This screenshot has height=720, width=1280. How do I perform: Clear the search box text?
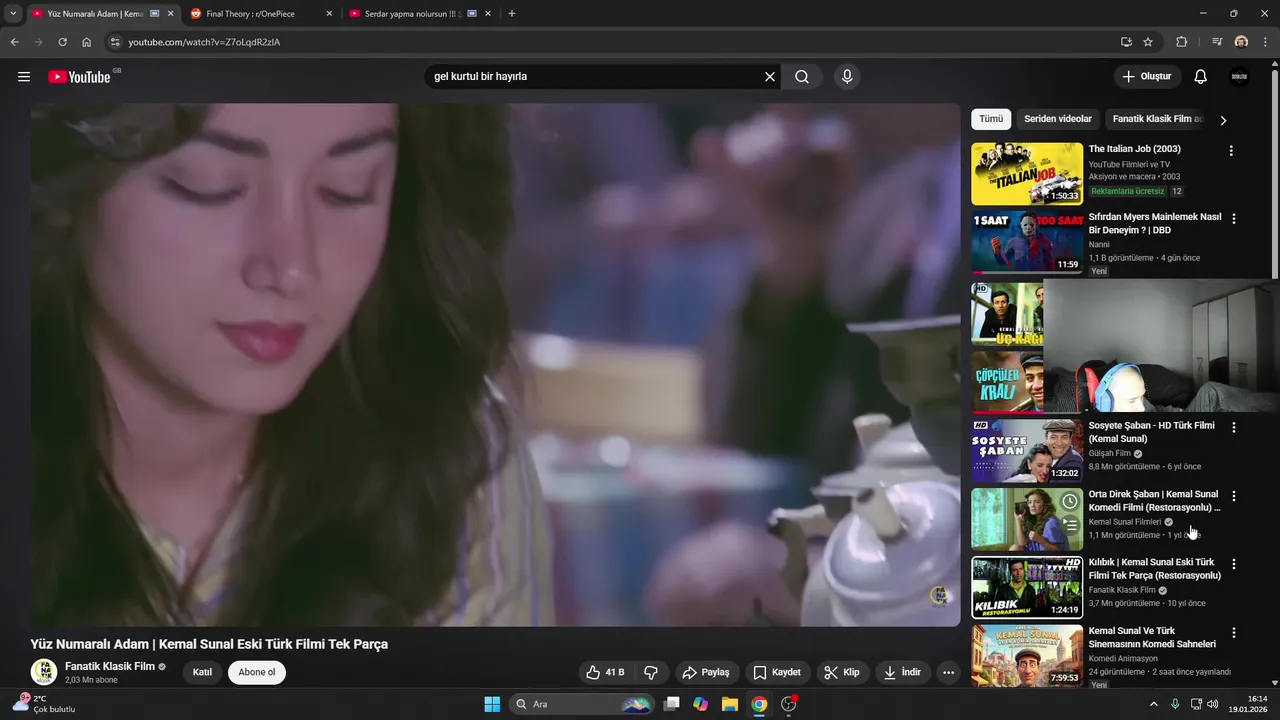click(x=770, y=77)
